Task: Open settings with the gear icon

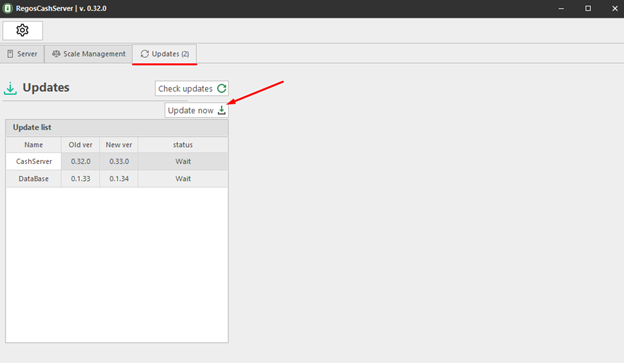Action: (22, 30)
